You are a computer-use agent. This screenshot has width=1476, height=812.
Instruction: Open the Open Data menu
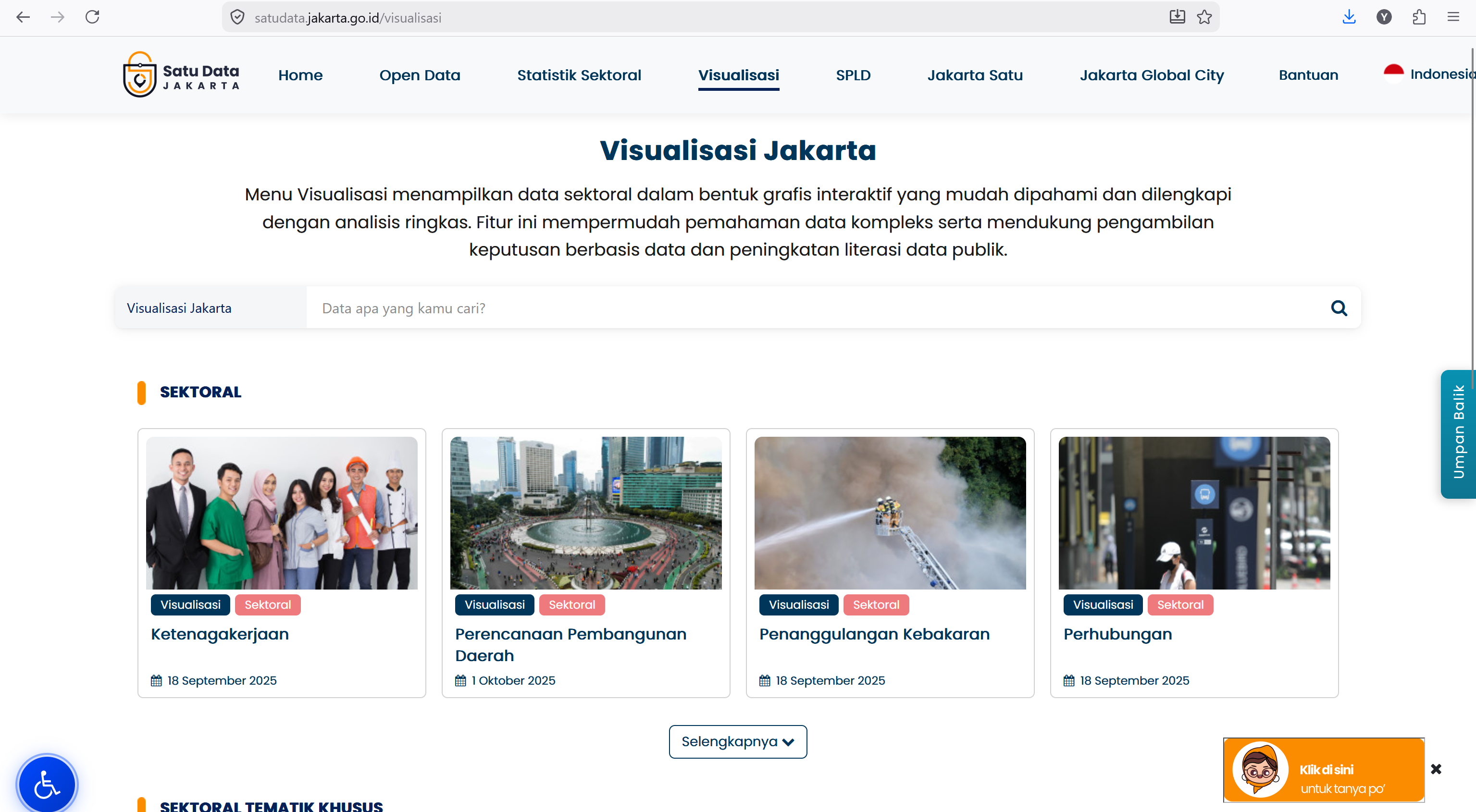pos(420,75)
